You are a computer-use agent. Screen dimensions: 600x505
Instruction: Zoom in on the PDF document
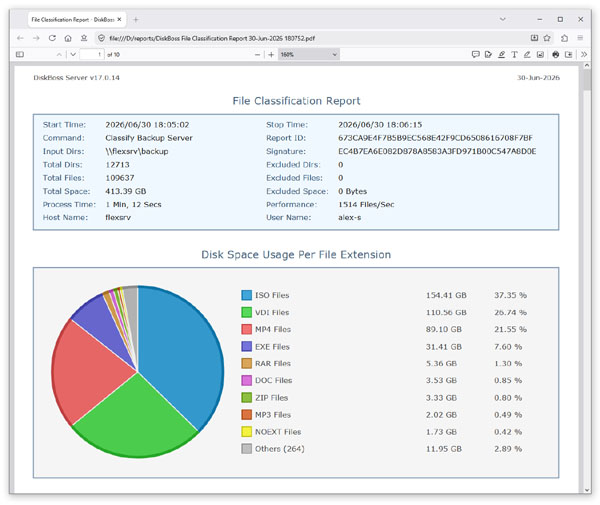(271, 55)
